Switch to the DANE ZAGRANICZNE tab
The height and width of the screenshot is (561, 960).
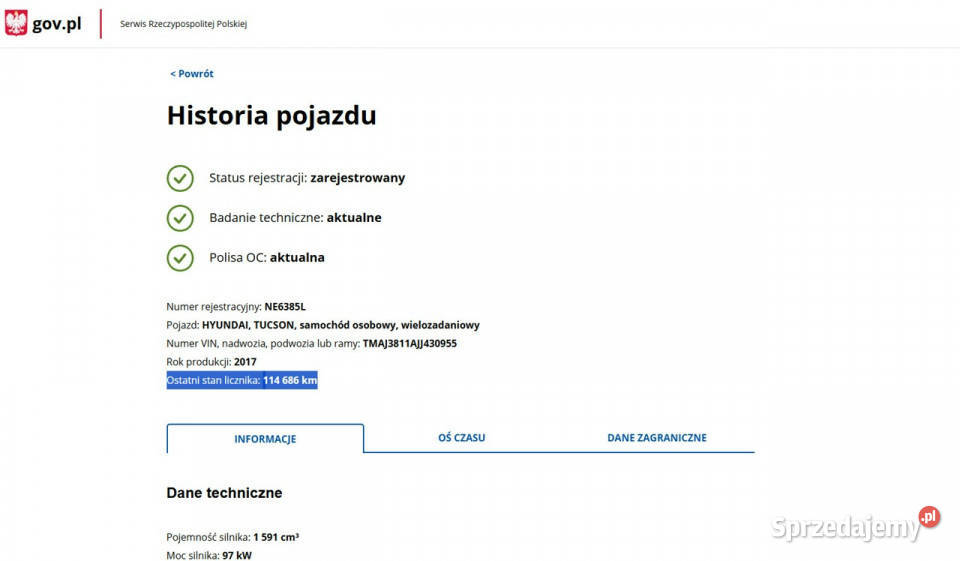click(x=657, y=437)
